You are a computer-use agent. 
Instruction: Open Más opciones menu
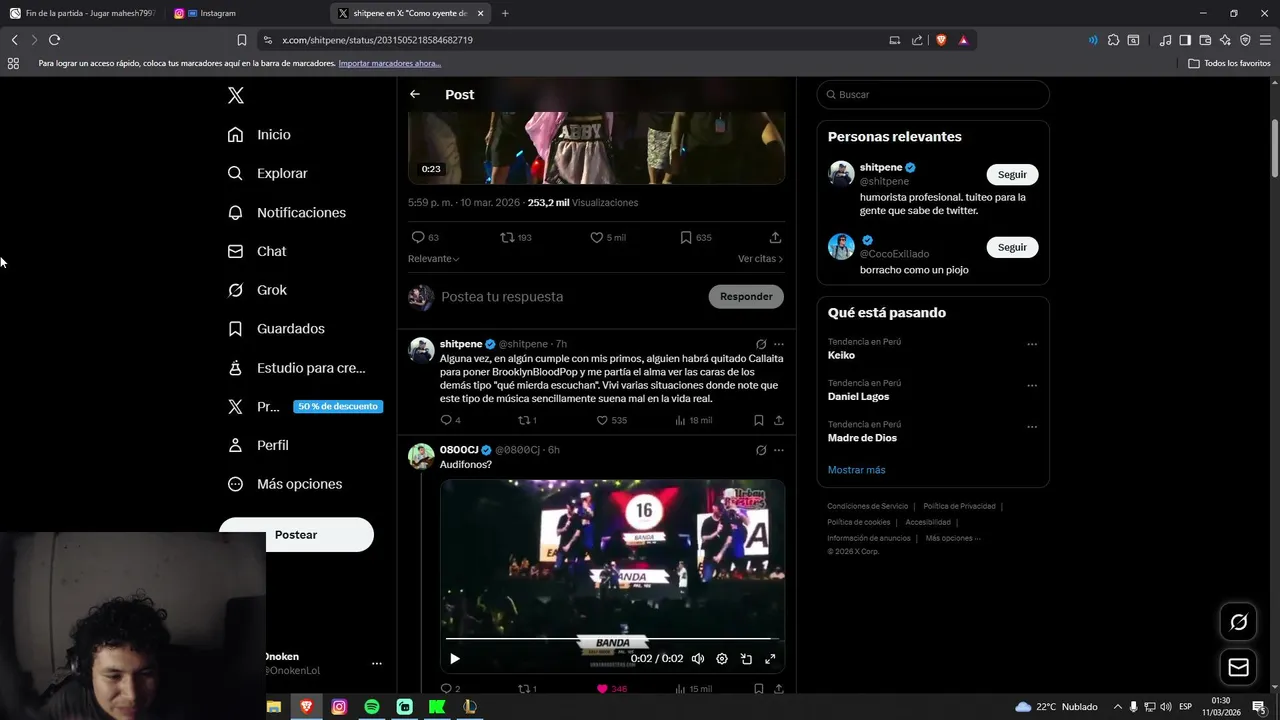pyautogui.click(x=285, y=484)
